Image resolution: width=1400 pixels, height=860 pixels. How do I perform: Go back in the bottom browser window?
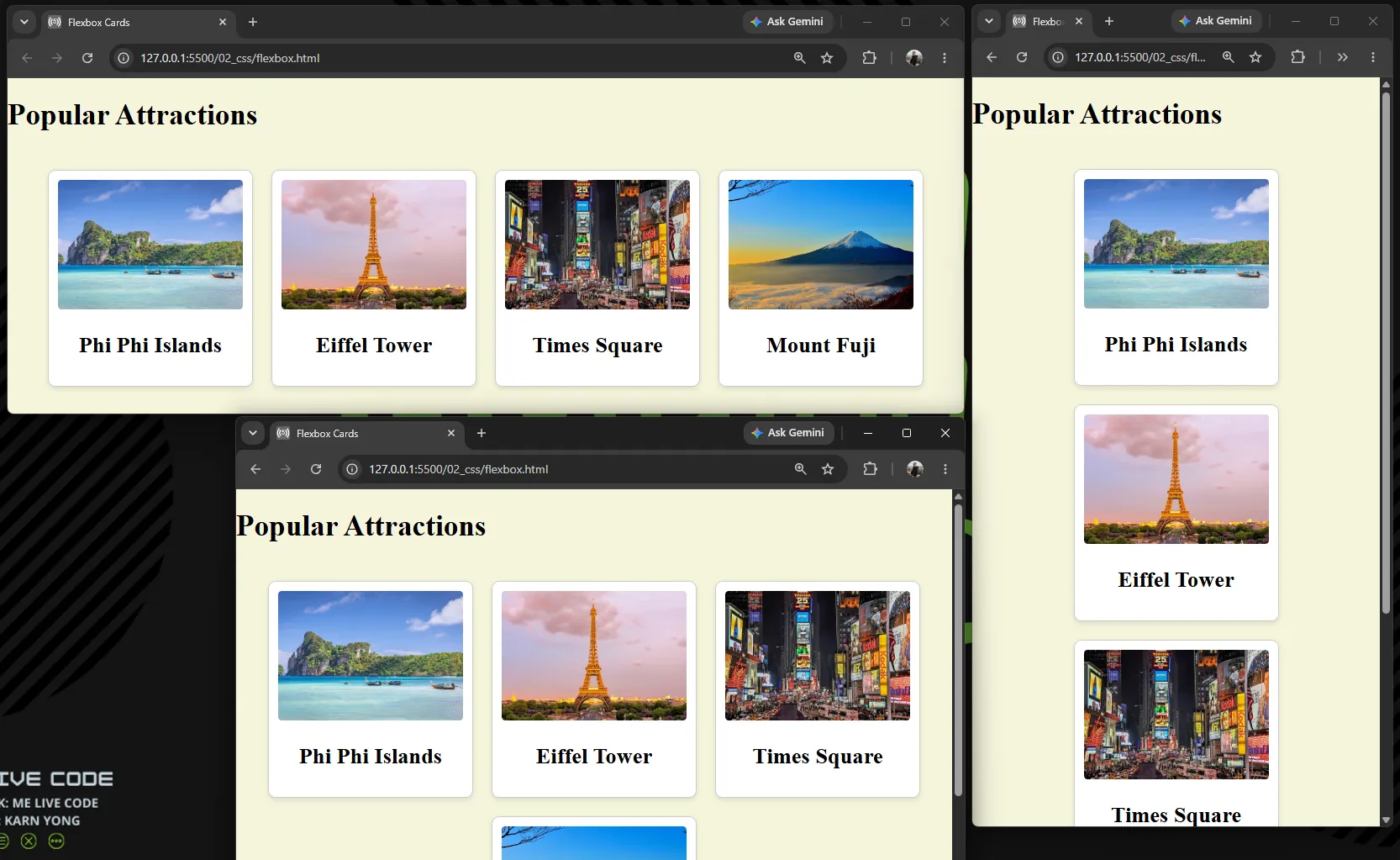(x=255, y=469)
